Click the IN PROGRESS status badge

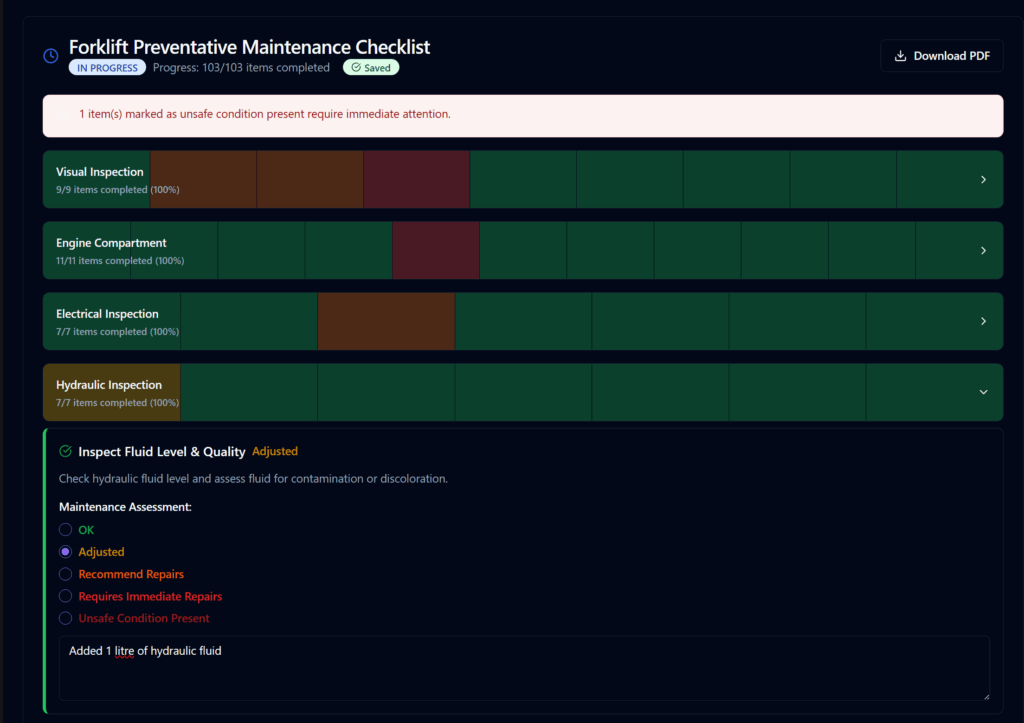107,68
